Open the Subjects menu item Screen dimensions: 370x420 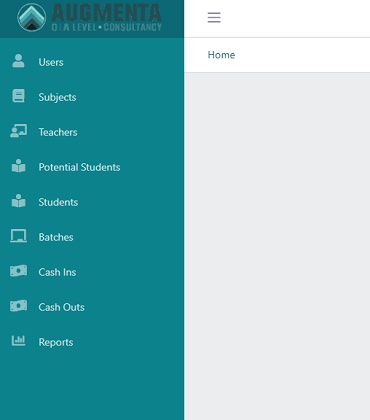click(92, 97)
